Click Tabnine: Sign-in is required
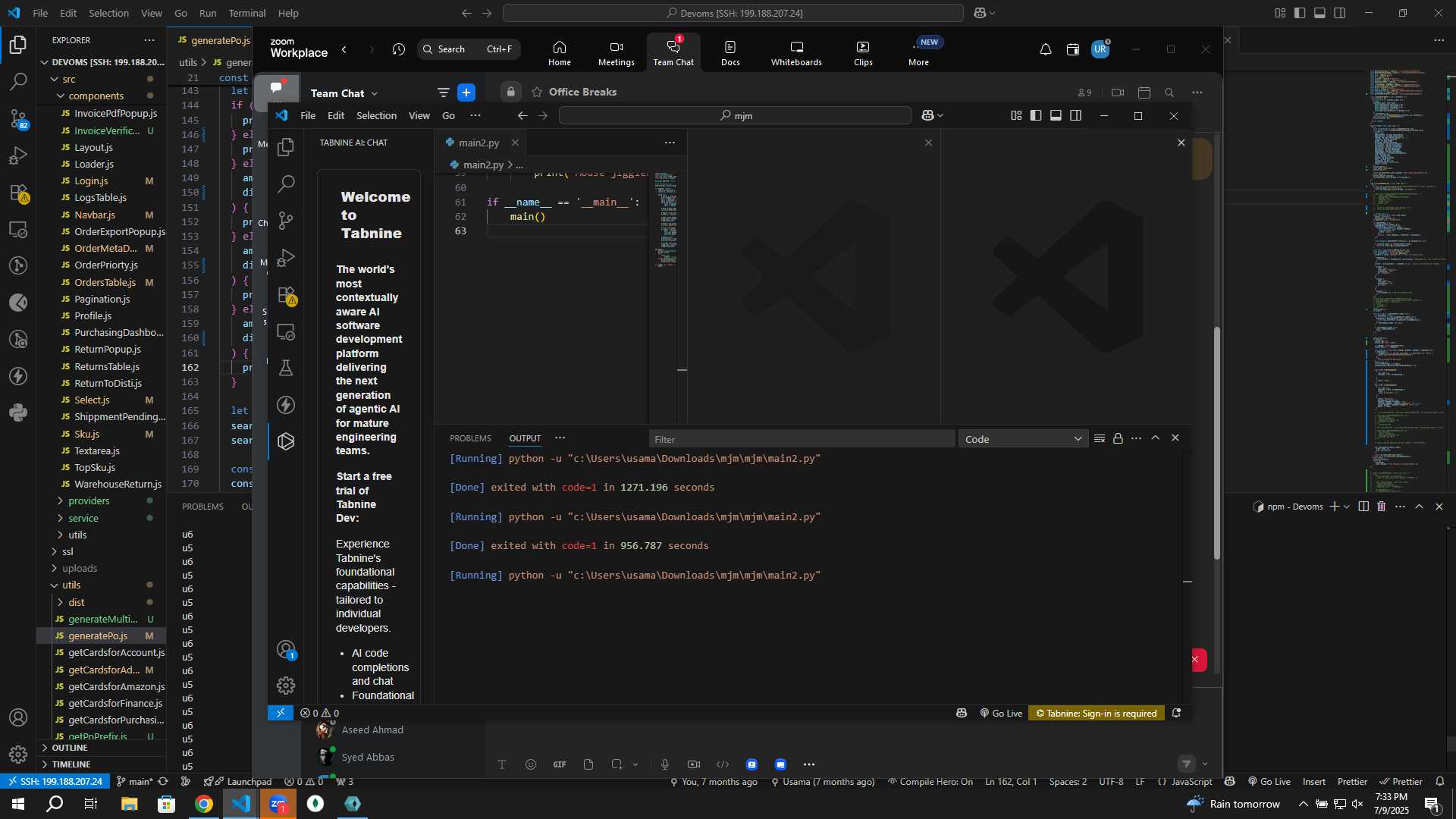This screenshot has width=1456, height=819. coord(1097,714)
